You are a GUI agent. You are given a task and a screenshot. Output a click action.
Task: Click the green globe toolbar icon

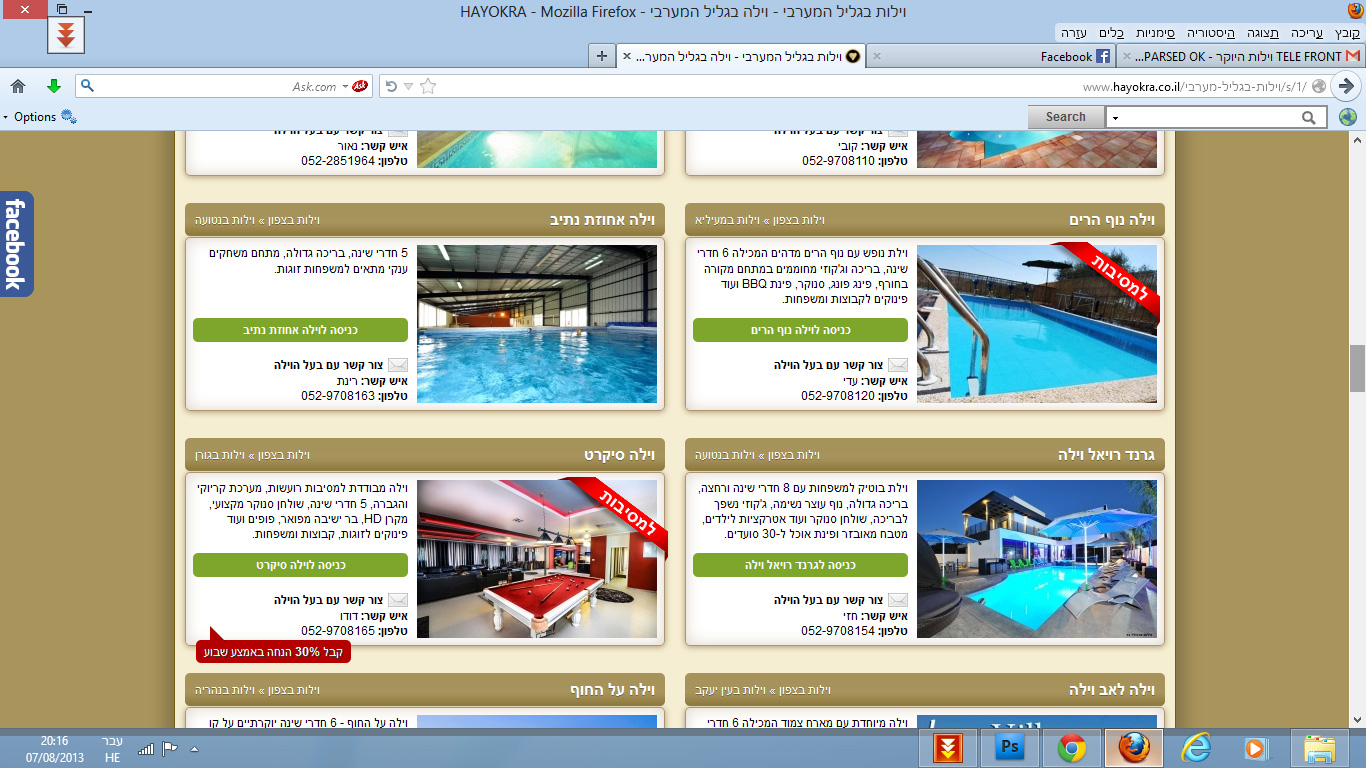click(1347, 117)
